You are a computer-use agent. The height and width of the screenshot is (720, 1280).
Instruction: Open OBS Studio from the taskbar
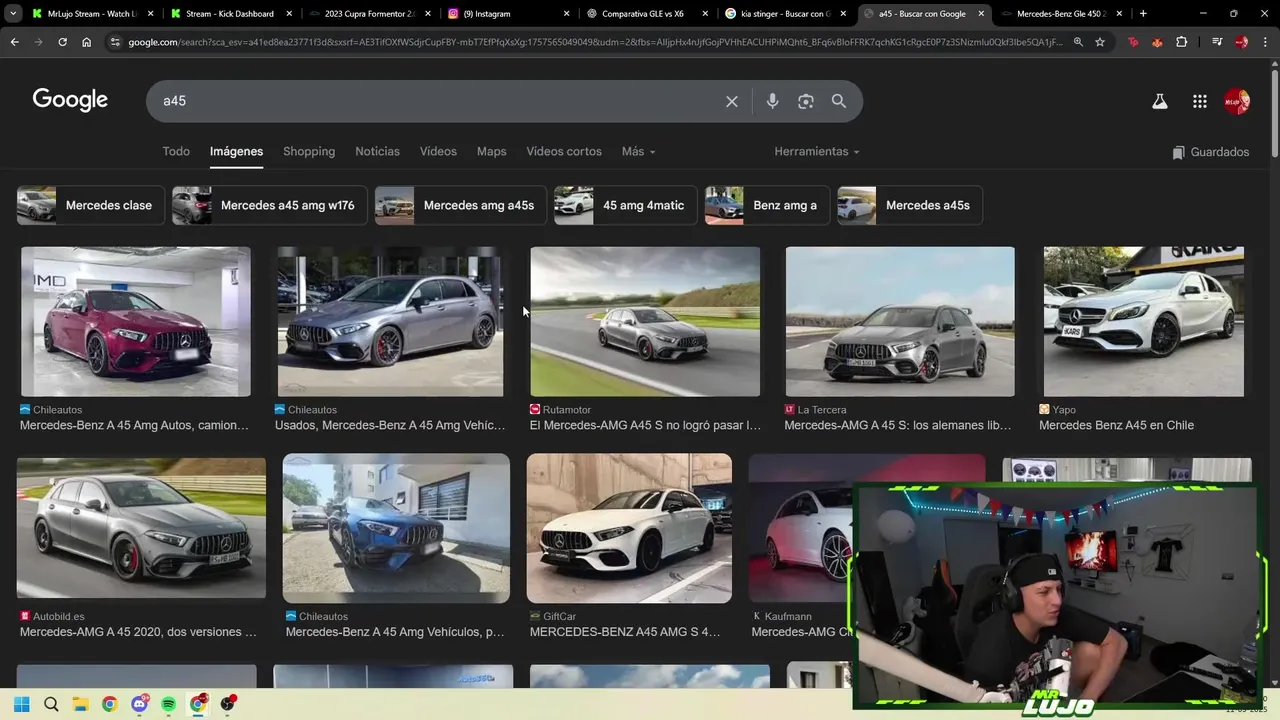click(x=228, y=704)
